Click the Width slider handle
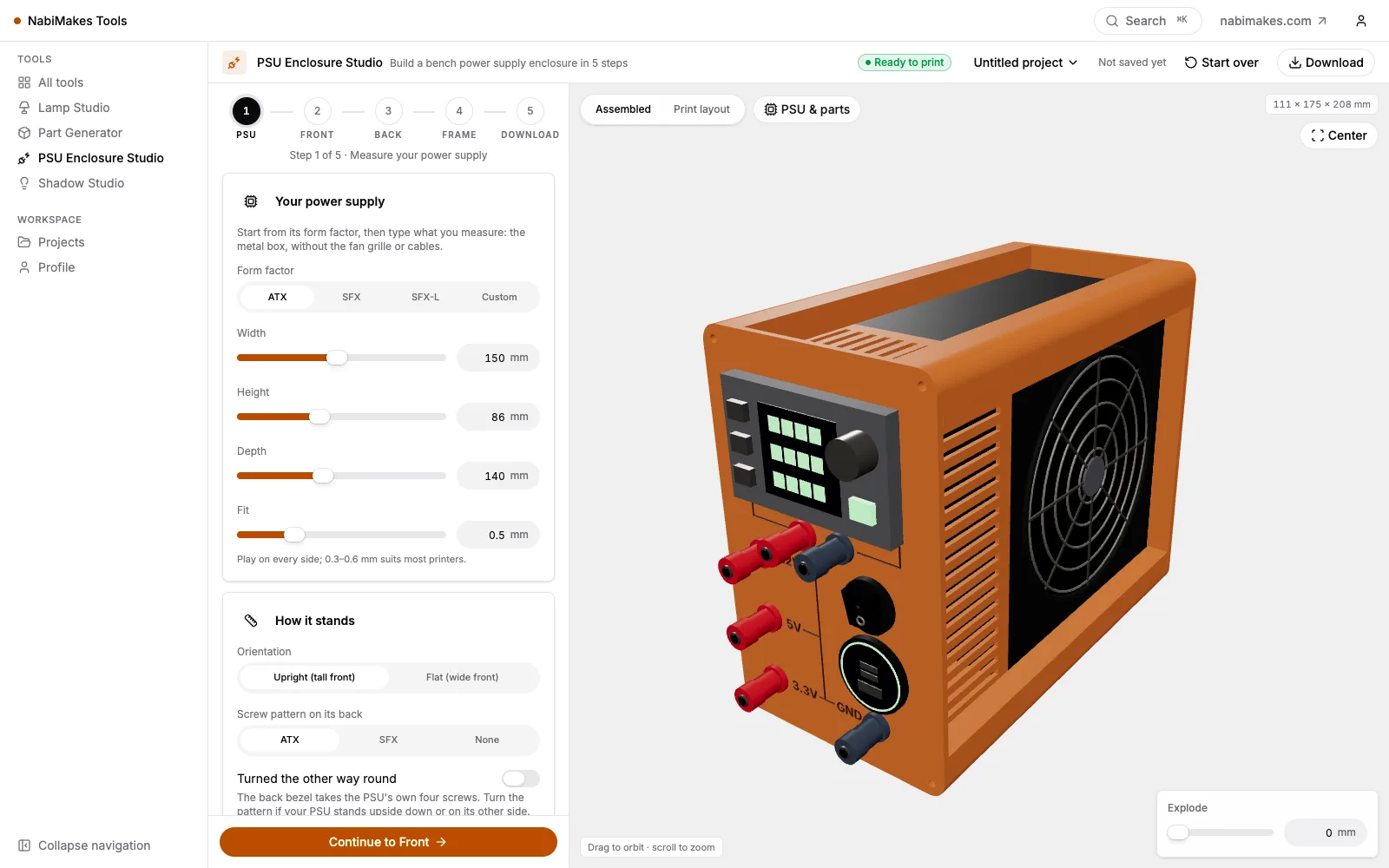Screen dimensions: 1389x868 [337, 358]
